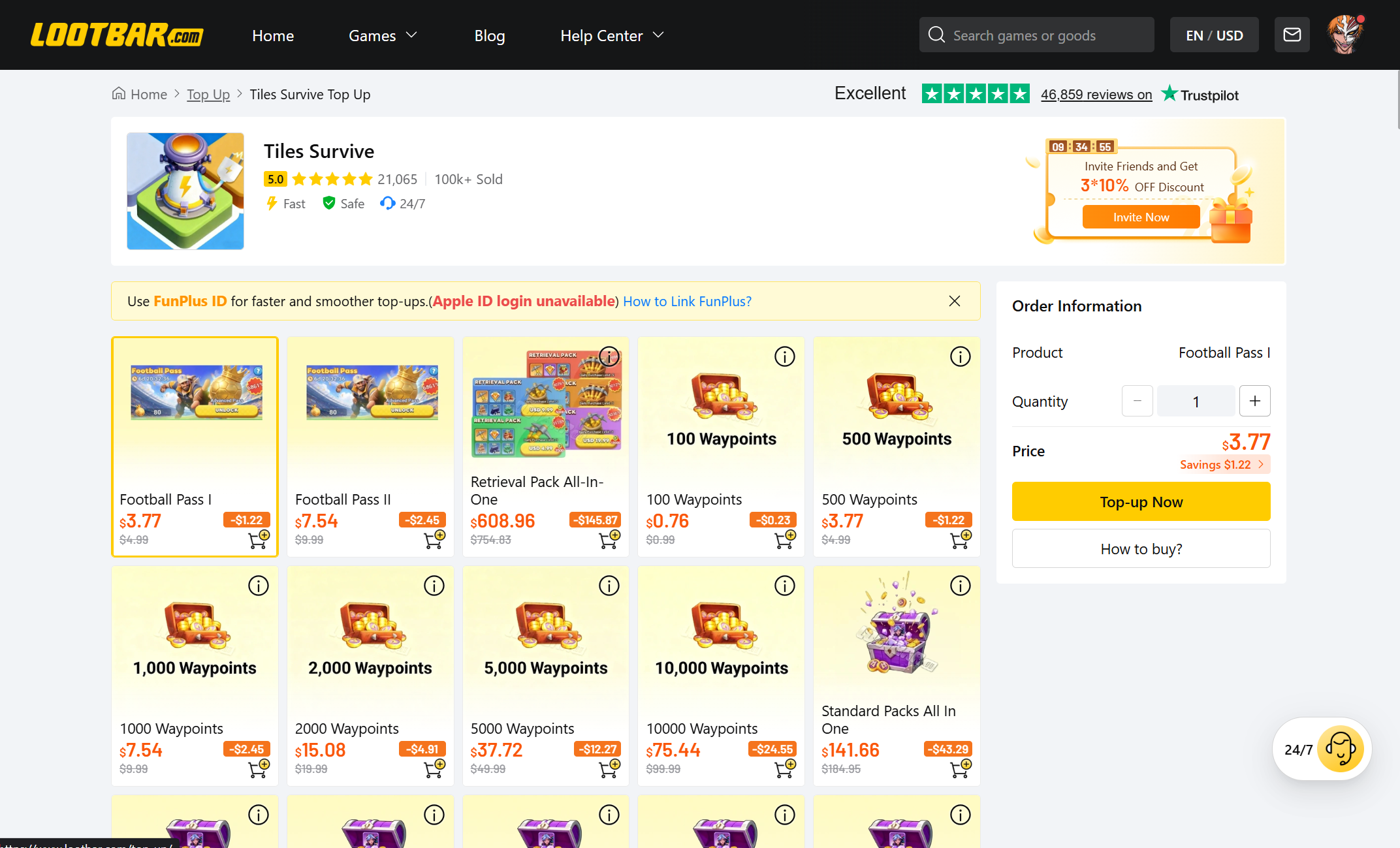Open 46,859 reviews on Trustpilot link
Image resolution: width=1400 pixels, height=848 pixels.
1096,95
